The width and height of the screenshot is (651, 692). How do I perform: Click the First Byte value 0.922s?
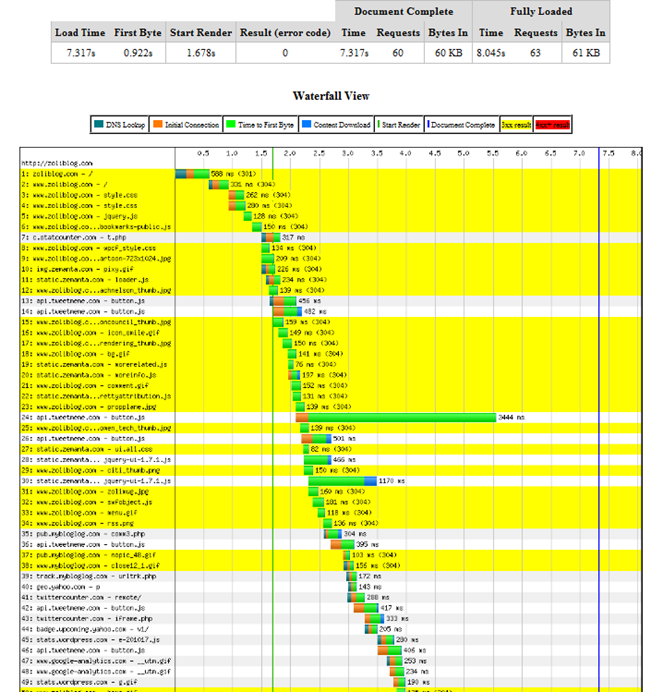[x=138, y=53]
